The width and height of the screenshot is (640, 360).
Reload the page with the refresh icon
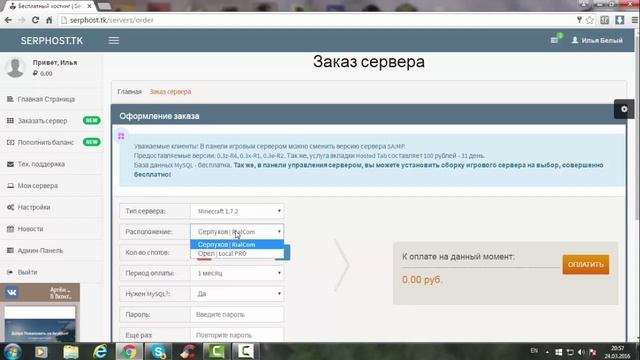click(36, 20)
